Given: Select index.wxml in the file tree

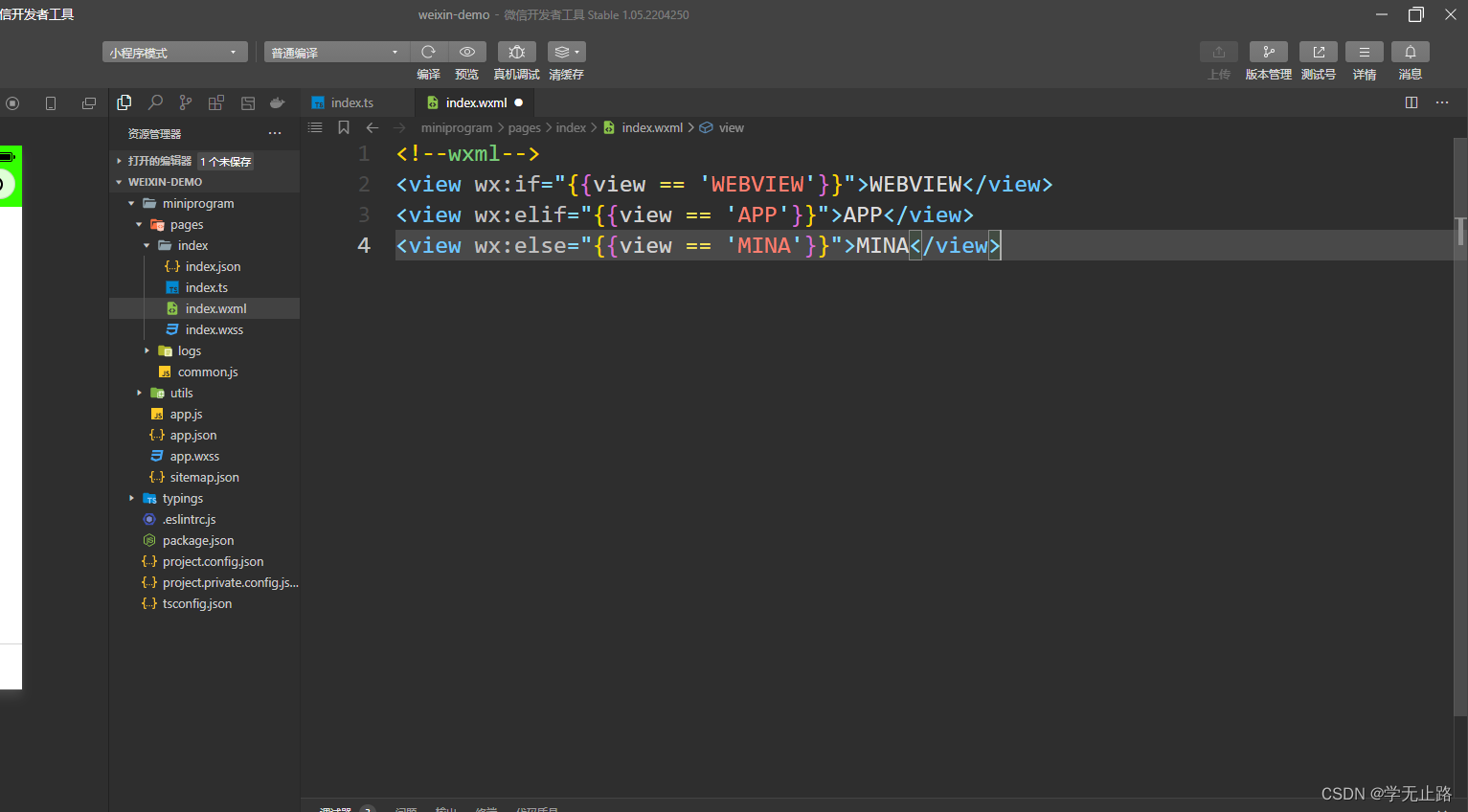Looking at the screenshot, I should tap(204, 308).
